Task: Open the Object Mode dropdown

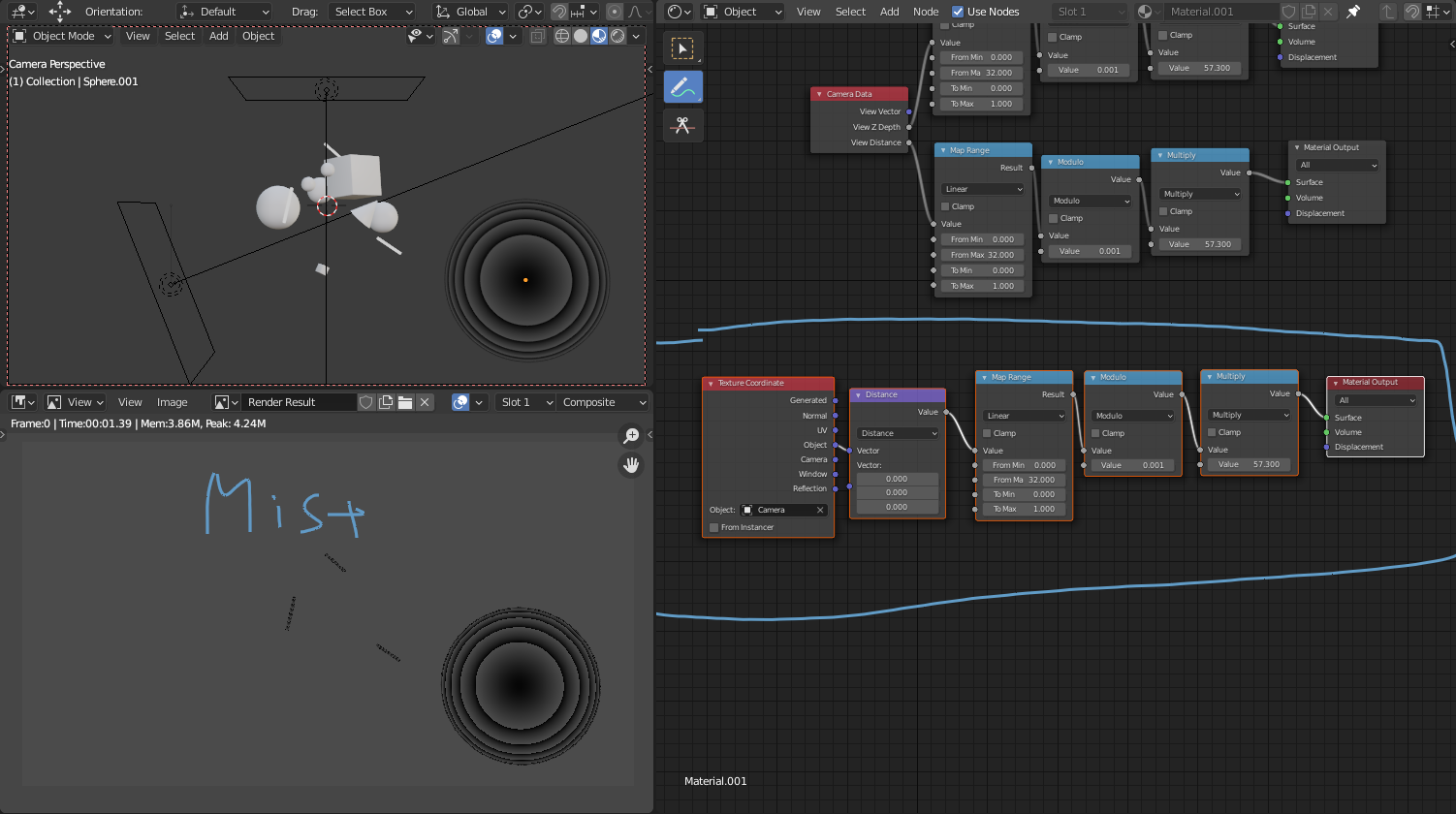Action: point(63,36)
